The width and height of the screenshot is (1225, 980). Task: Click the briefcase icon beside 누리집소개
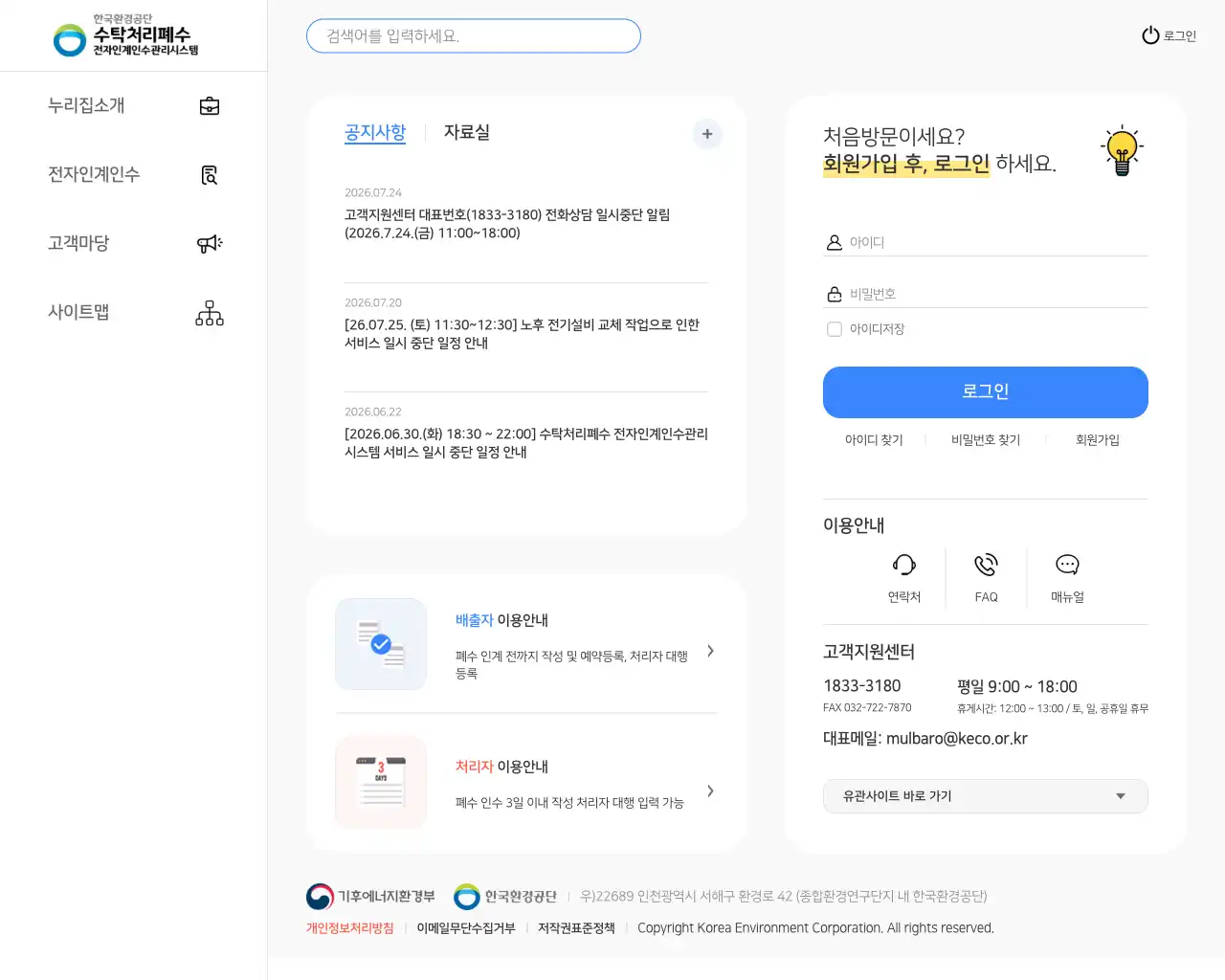(x=210, y=106)
